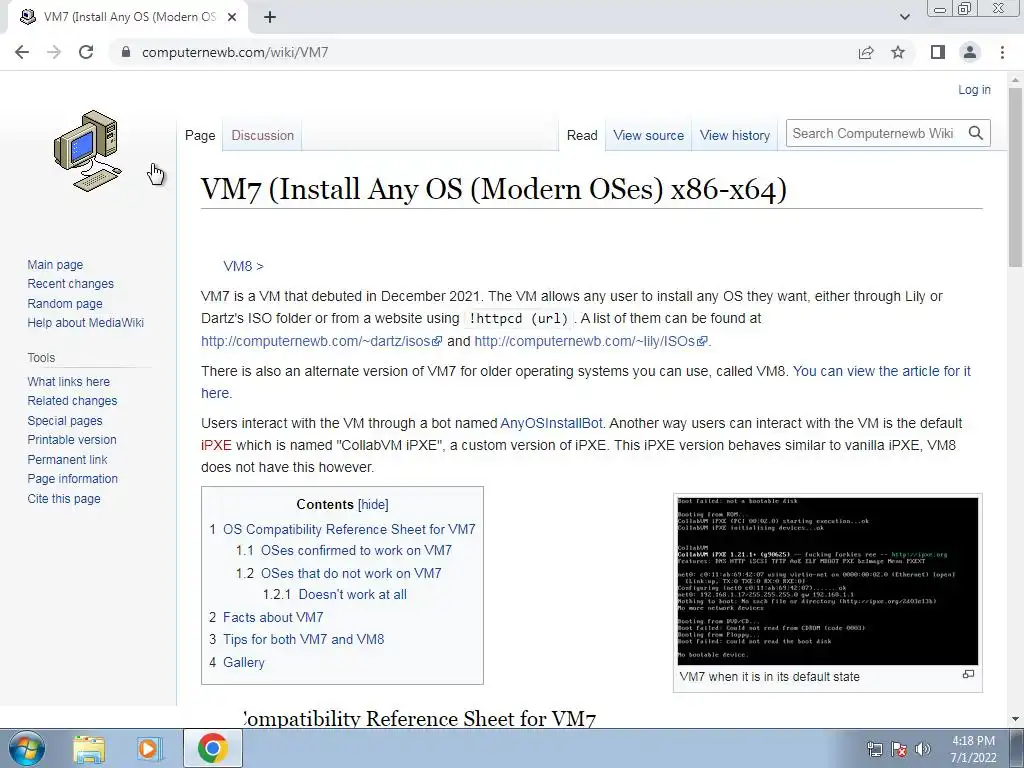The width and height of the screenshot is (1024, 768).
Task: Open Cite this page link
Action: coord(64,498)
